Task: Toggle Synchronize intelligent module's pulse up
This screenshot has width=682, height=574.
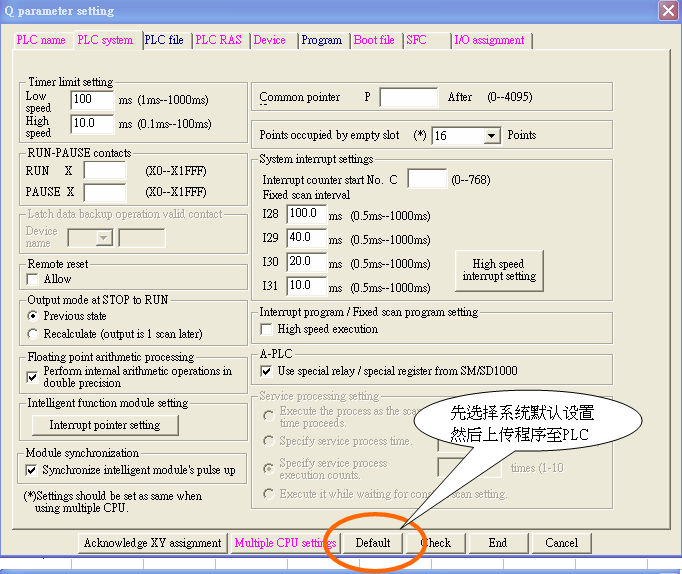Action: coord(33,470)
